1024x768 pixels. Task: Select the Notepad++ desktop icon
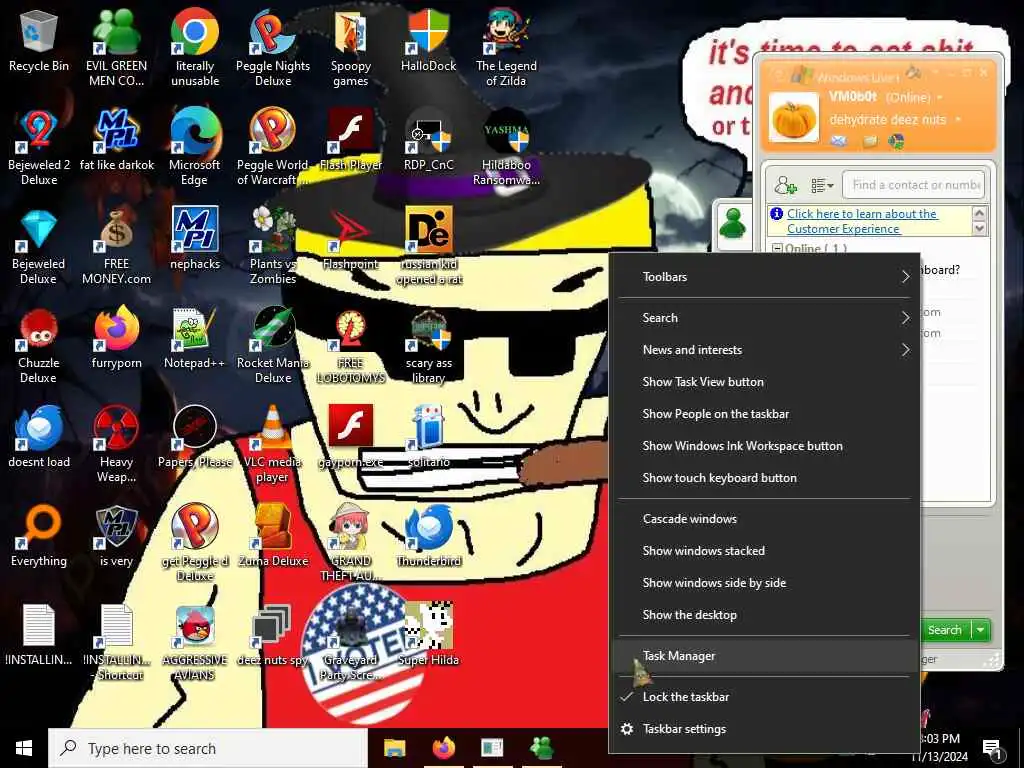195,338
